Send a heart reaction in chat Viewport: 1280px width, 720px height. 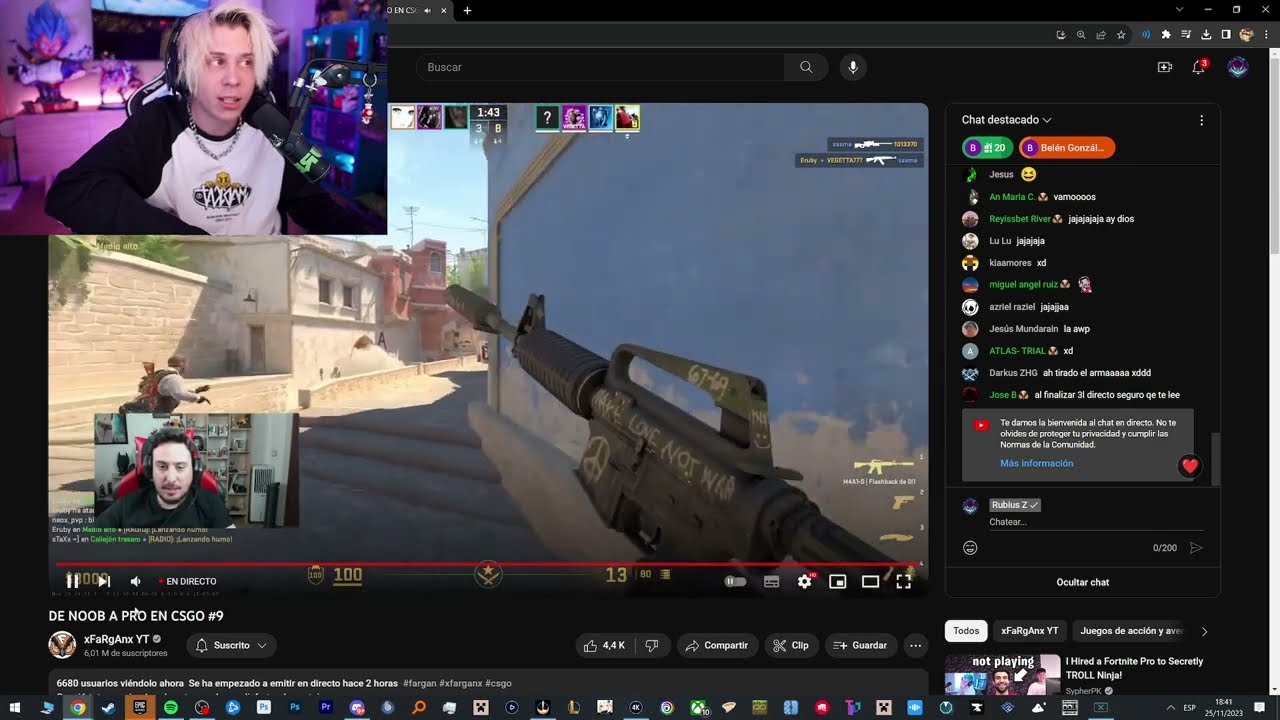[1189, 466]
